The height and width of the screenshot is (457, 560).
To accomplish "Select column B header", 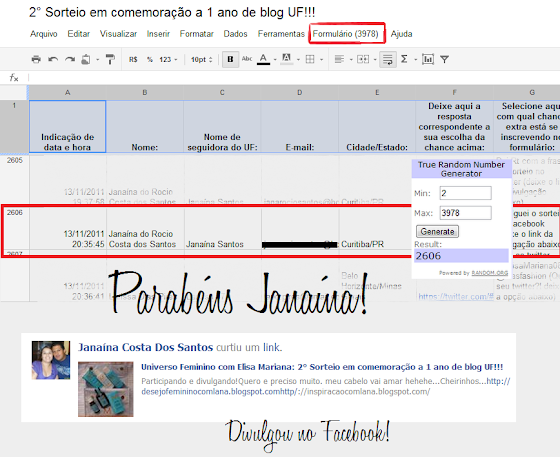I will click(x=145, y=92).
